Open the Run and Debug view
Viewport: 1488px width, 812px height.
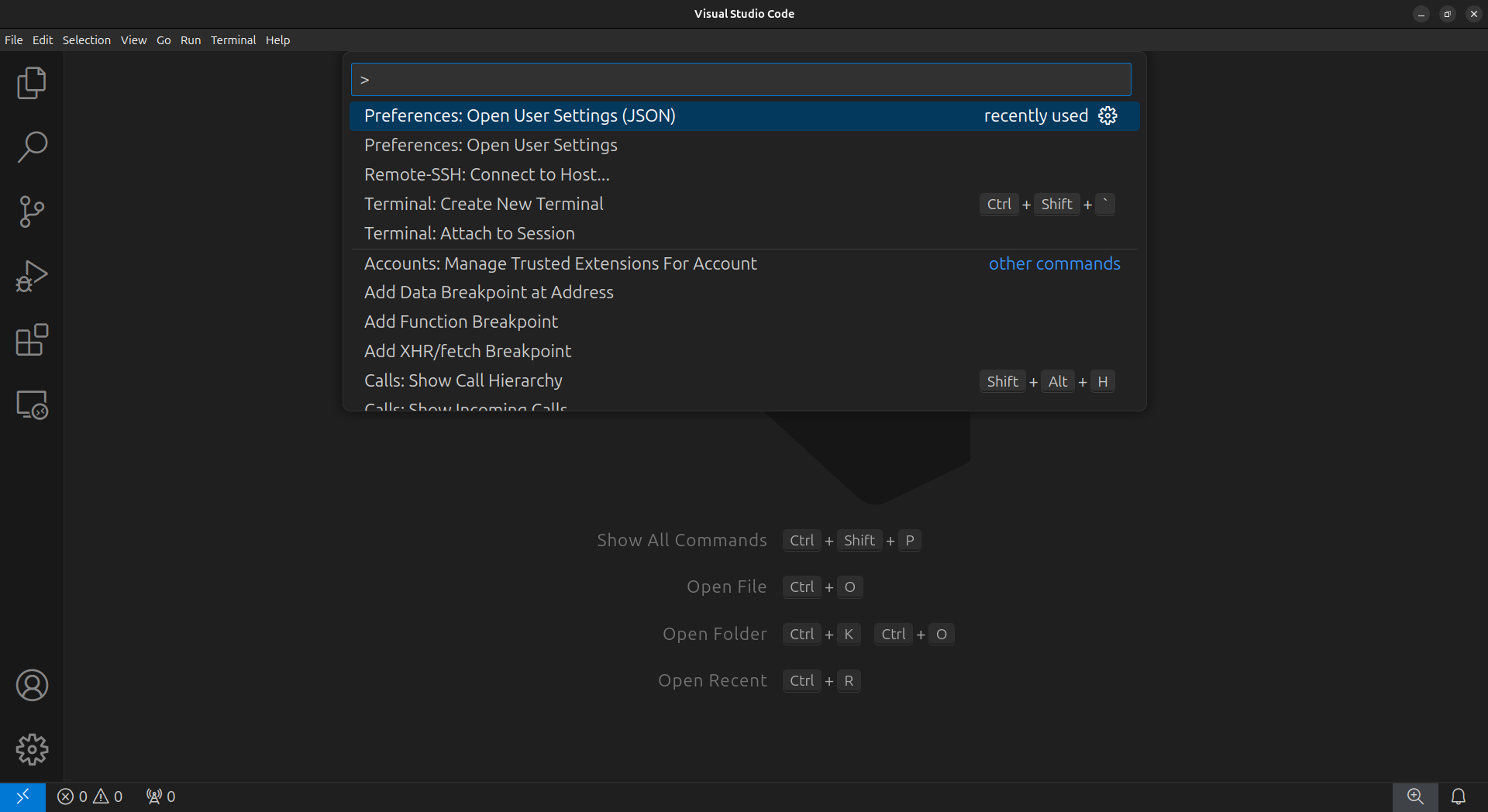32,276
